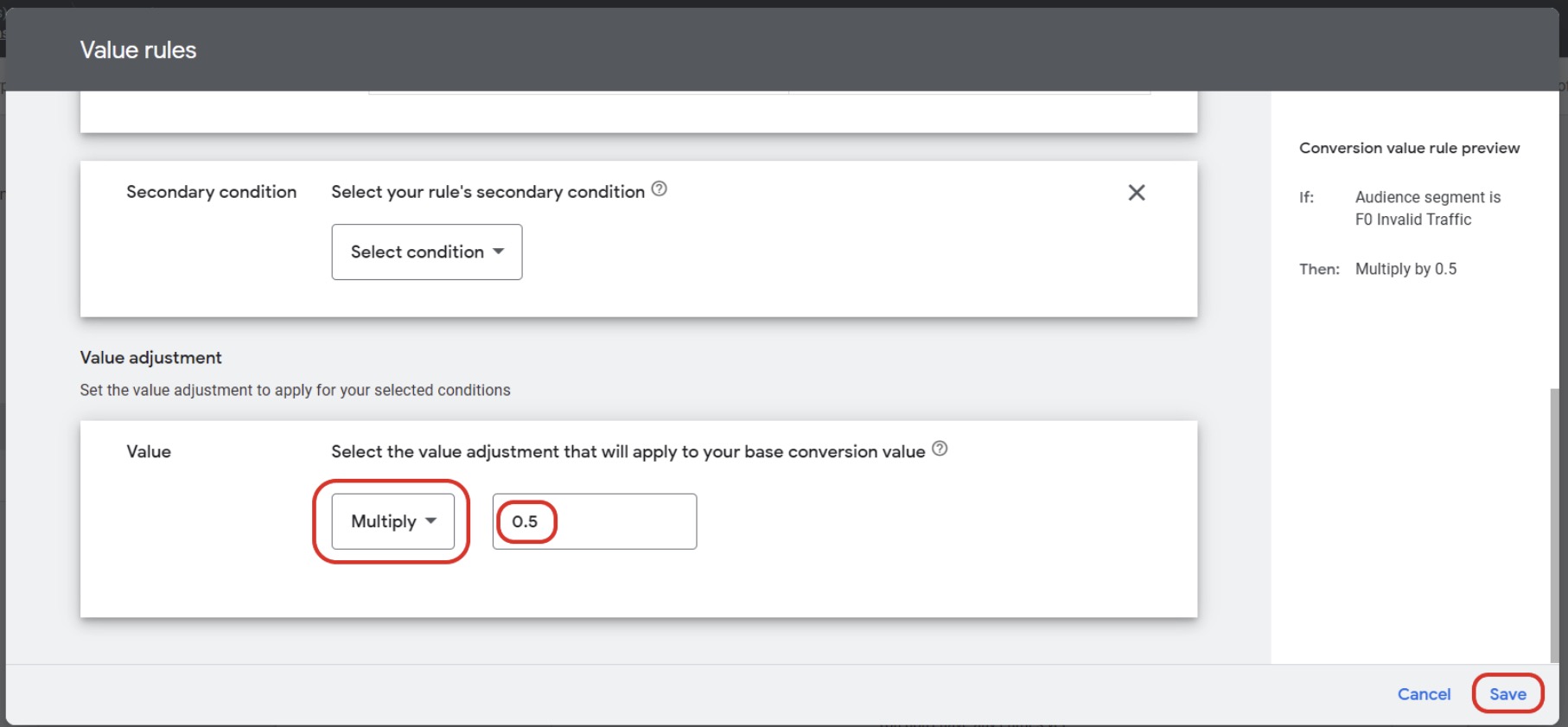Click the Value row label

click(149, 451)
